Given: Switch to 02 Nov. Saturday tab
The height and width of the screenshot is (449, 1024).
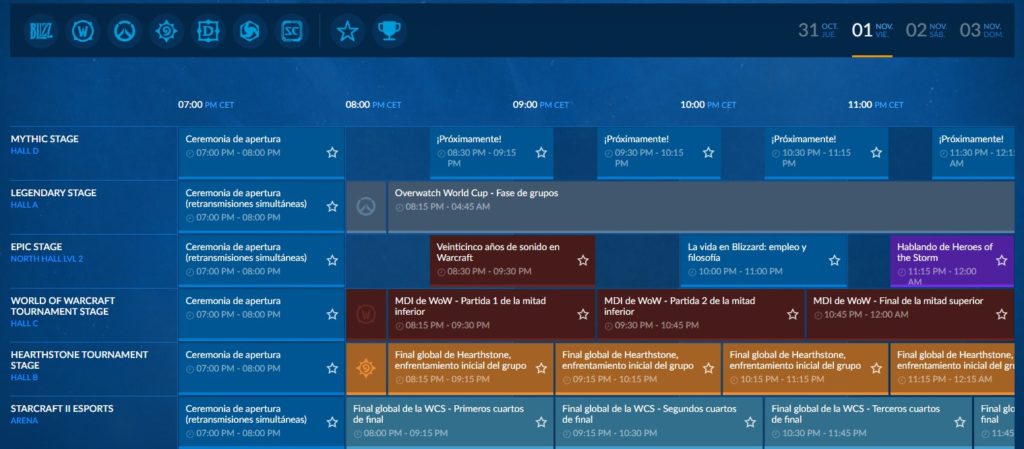Looking at the screenshot, I should (927, 30).
